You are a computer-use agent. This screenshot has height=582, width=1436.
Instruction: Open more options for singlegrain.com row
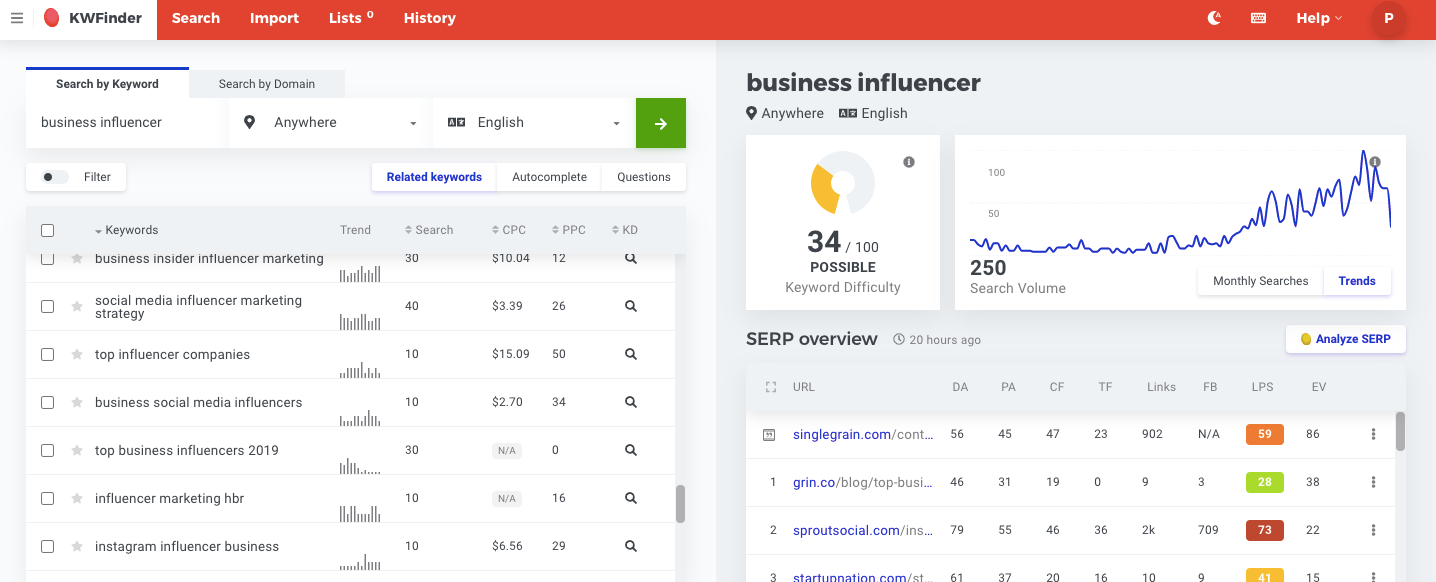tap(1373, 434)
